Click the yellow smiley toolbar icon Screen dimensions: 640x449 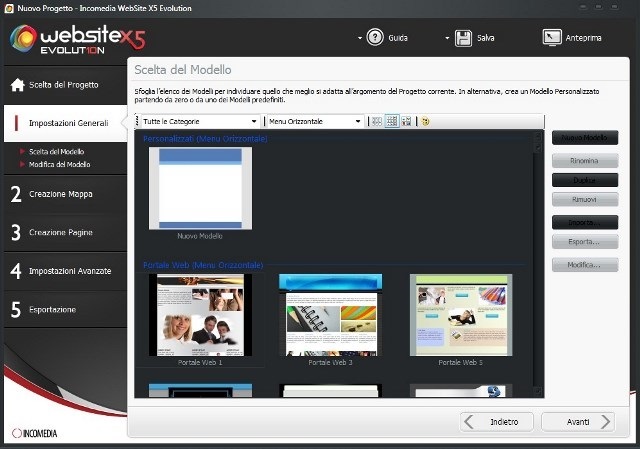coord(425,121)
